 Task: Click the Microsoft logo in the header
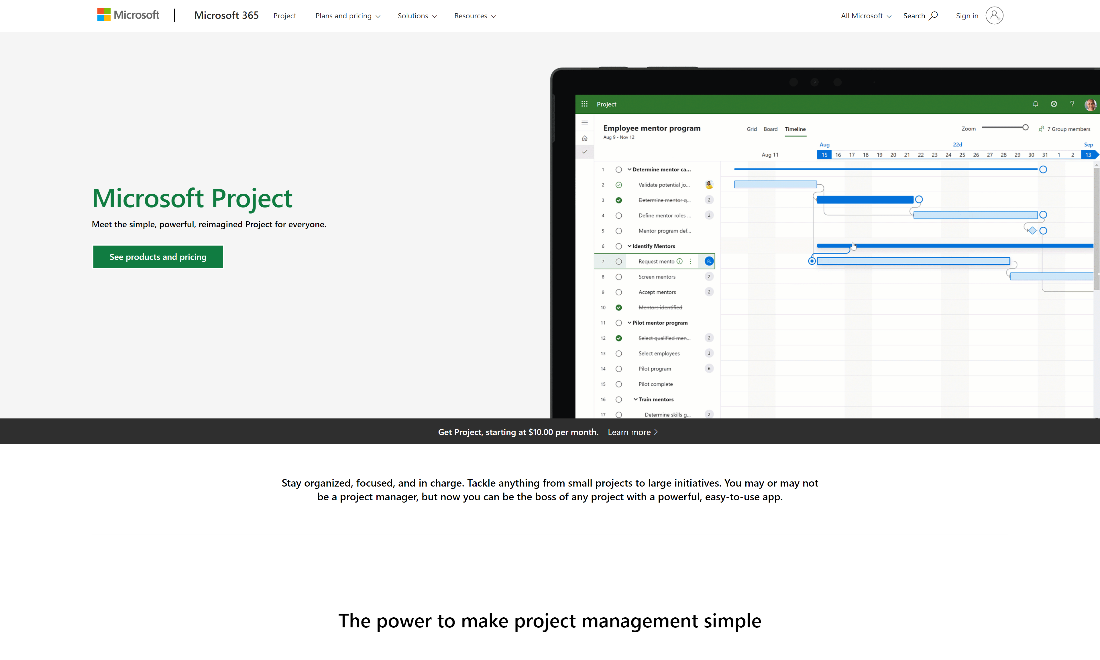tap(128, 15)
